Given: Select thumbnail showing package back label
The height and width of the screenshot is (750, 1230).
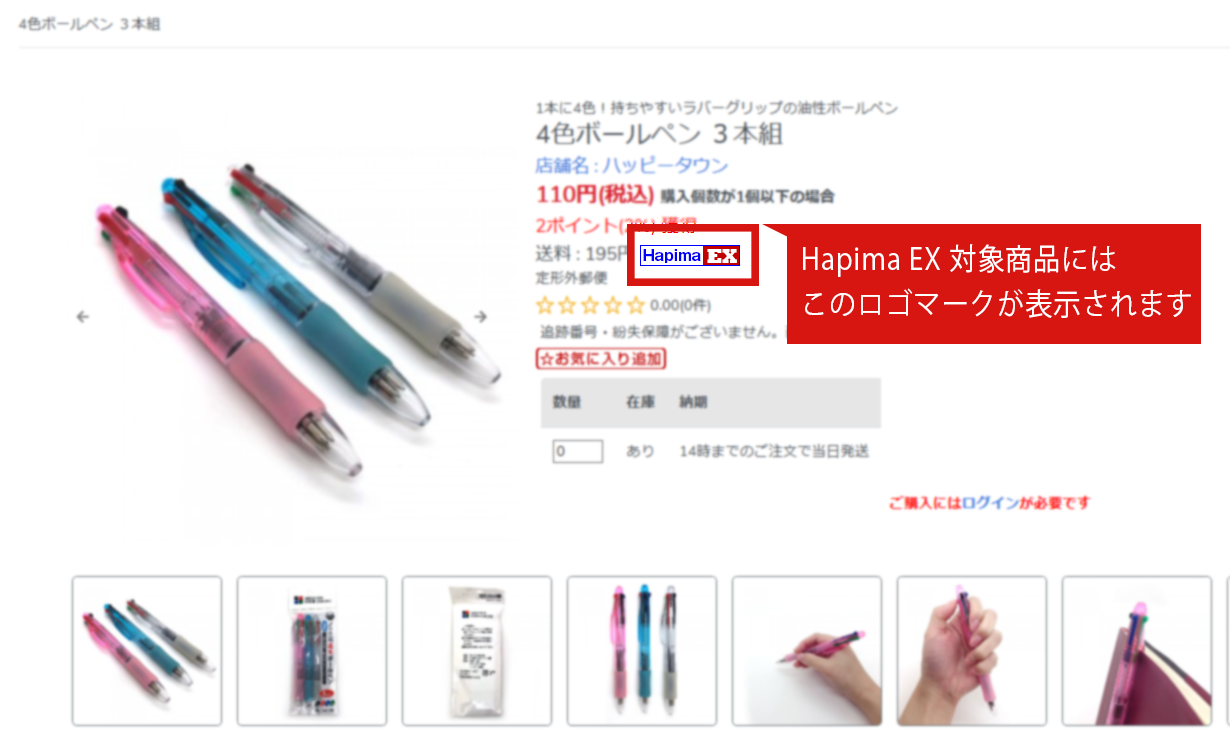Looking at the screenshot, I should (x=477, y=651).
